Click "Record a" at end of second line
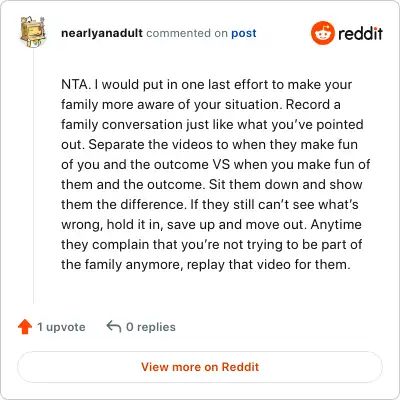The height and width of the screenshot is (400, 400). tap(313, 104)
